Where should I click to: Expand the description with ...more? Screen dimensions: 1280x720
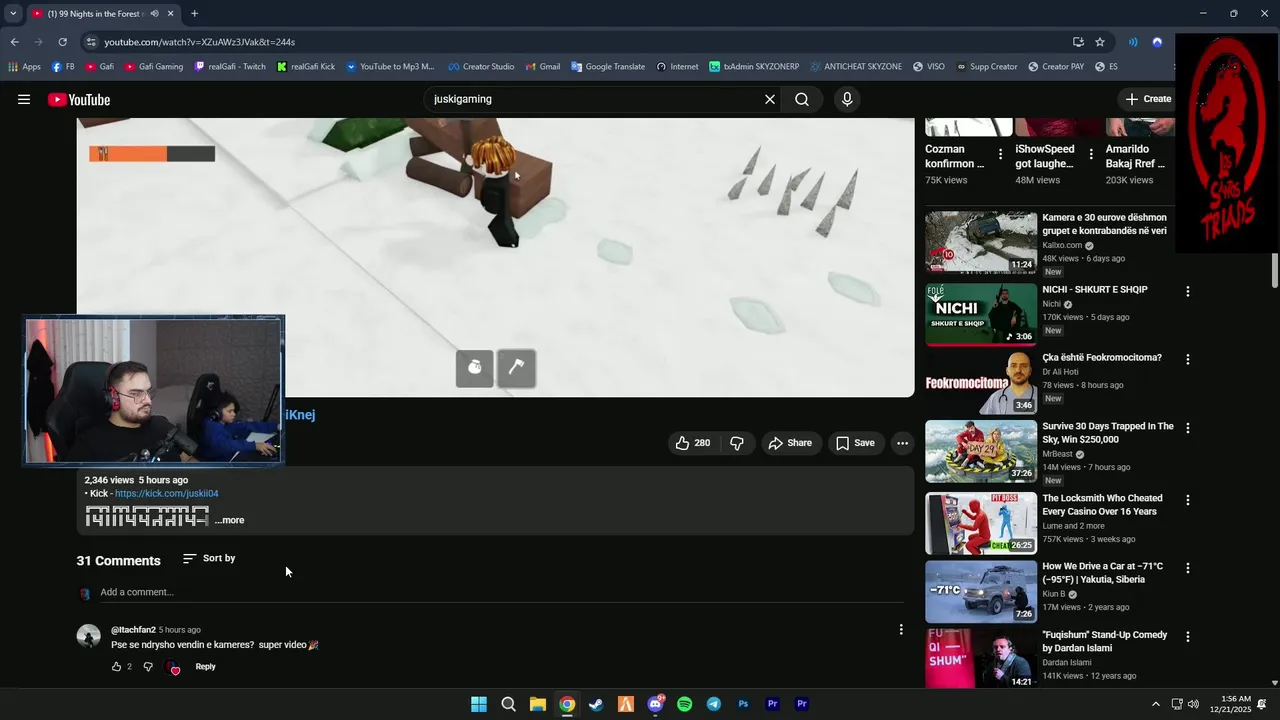[229, 520]
